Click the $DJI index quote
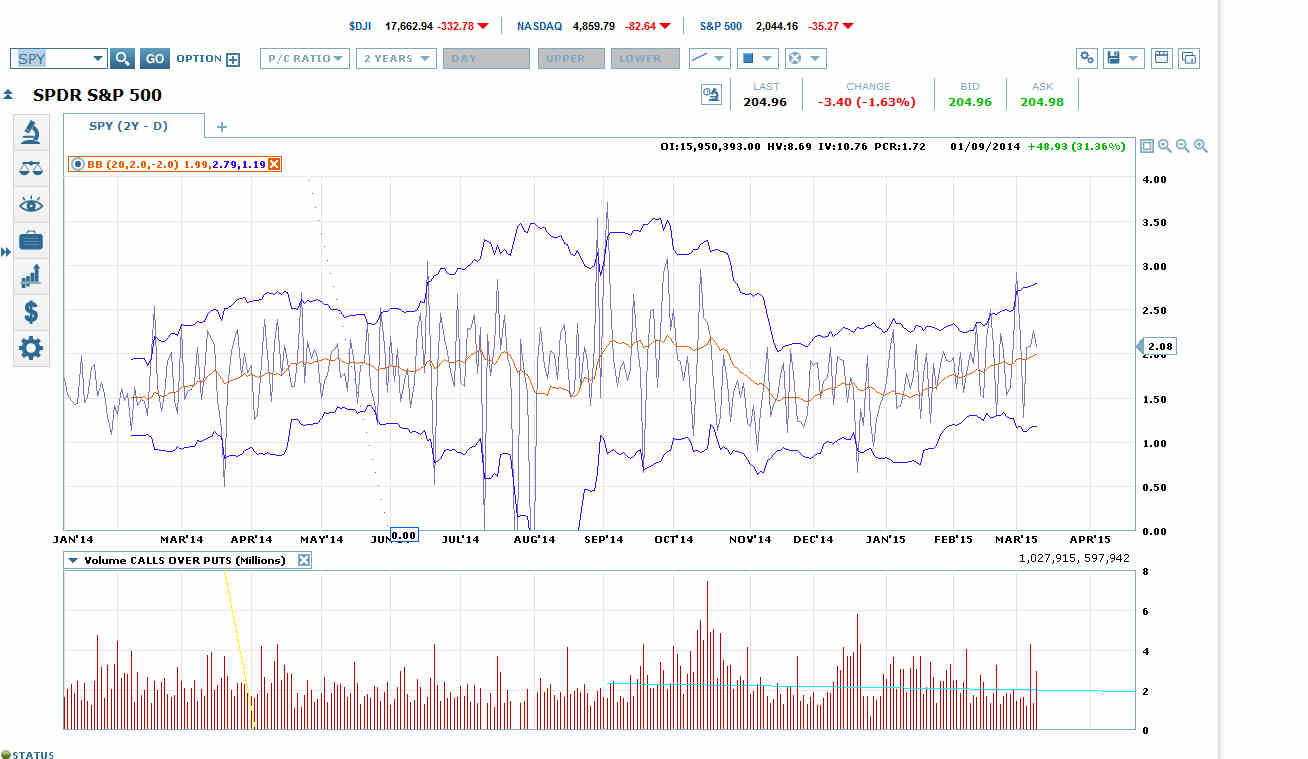The height and width of the screenshot is (759, 1308). click(x=420, y=26)
